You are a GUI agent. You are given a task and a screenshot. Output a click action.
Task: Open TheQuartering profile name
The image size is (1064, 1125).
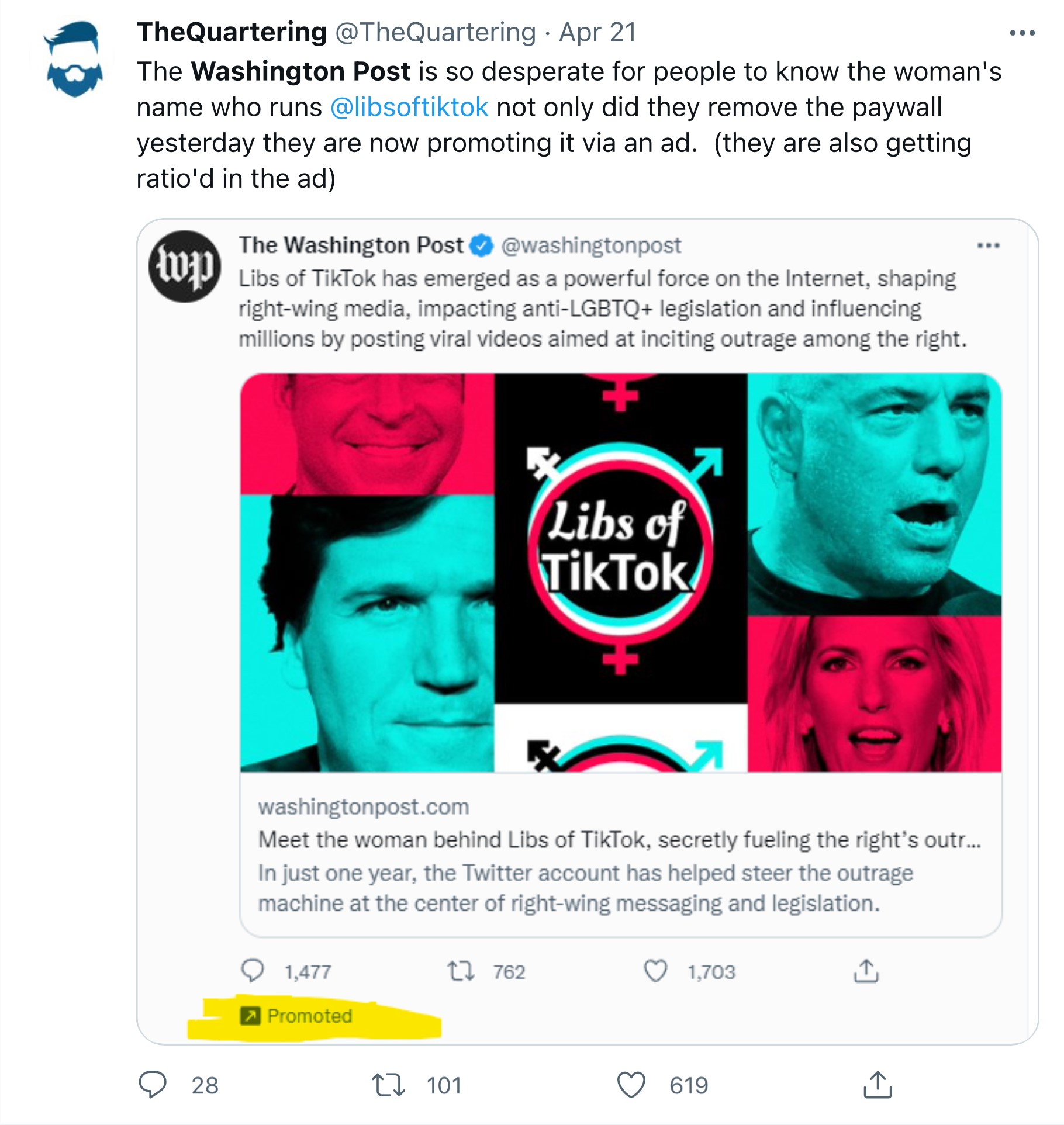(232, 32)
